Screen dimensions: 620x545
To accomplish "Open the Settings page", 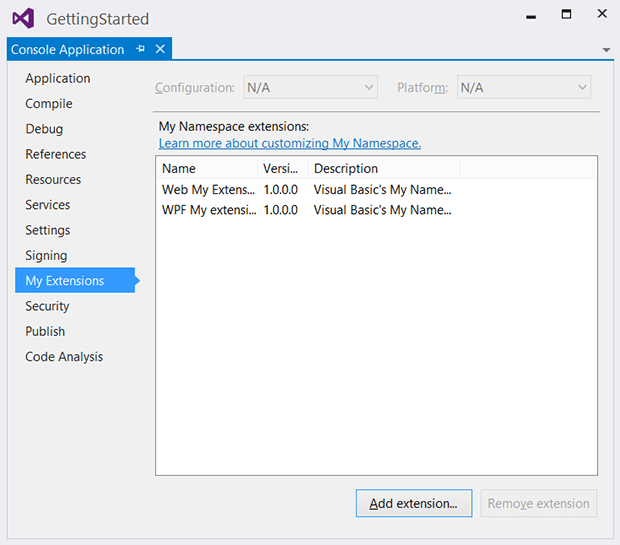I will [47, 230].
